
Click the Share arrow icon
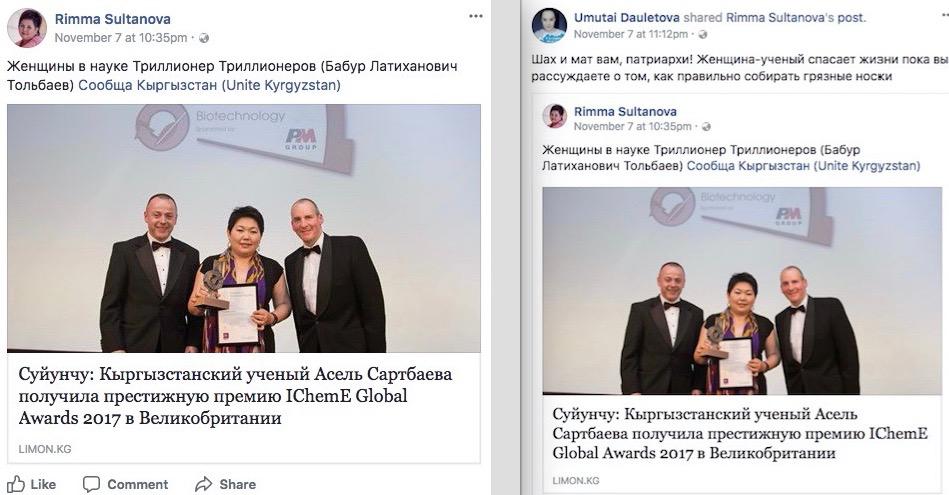pos(204,484)
